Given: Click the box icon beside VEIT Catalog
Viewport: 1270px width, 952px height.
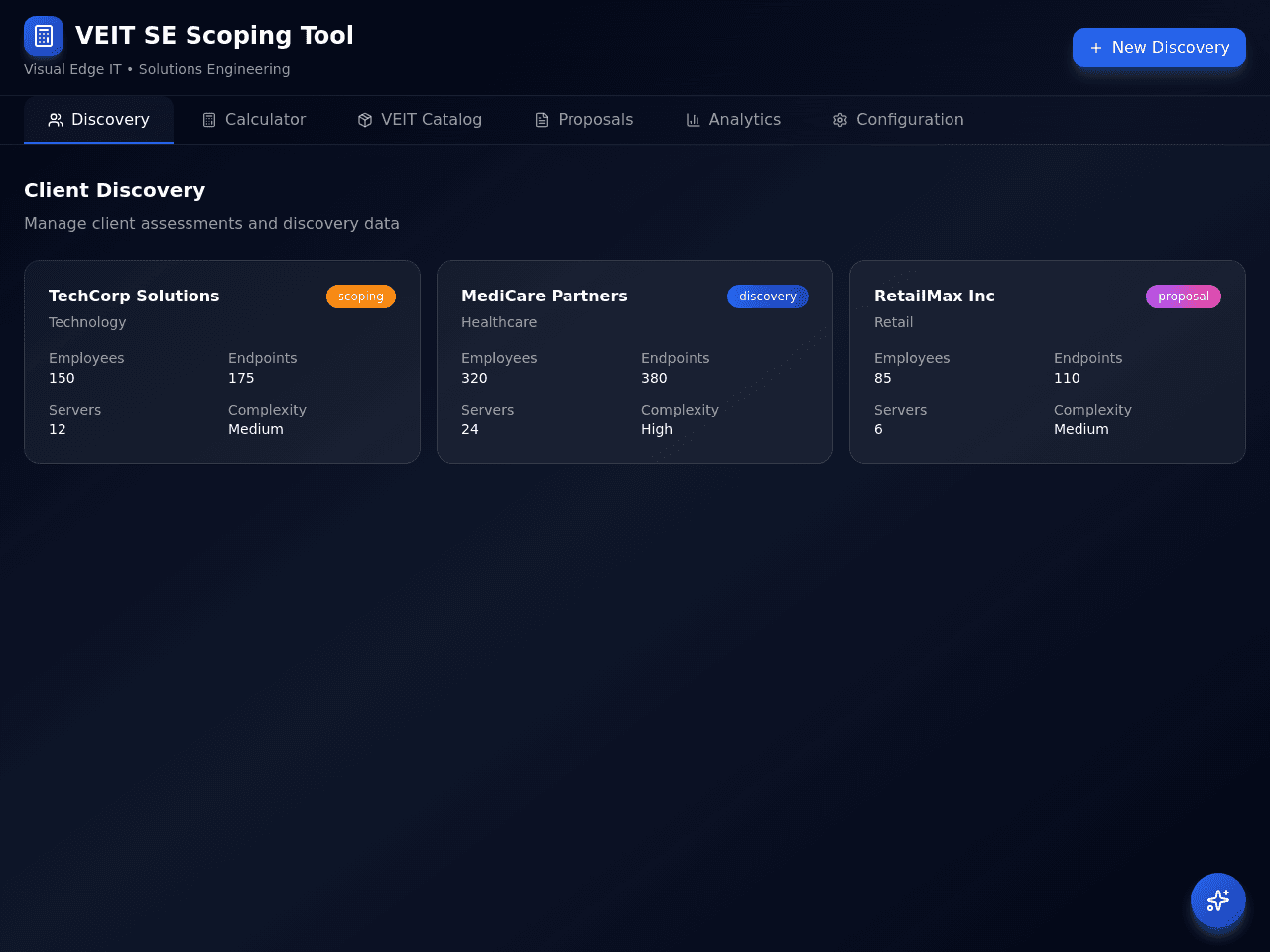Looking at the screenshot, I should (x=365, y=120).
